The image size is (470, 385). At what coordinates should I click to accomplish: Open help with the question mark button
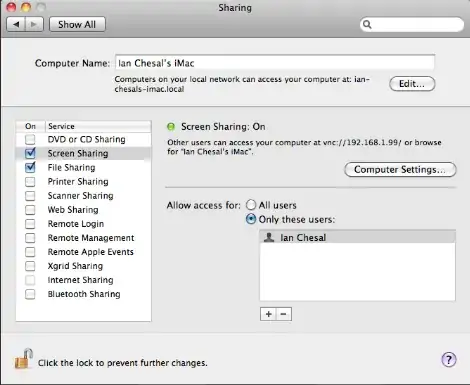click(449, 360)
